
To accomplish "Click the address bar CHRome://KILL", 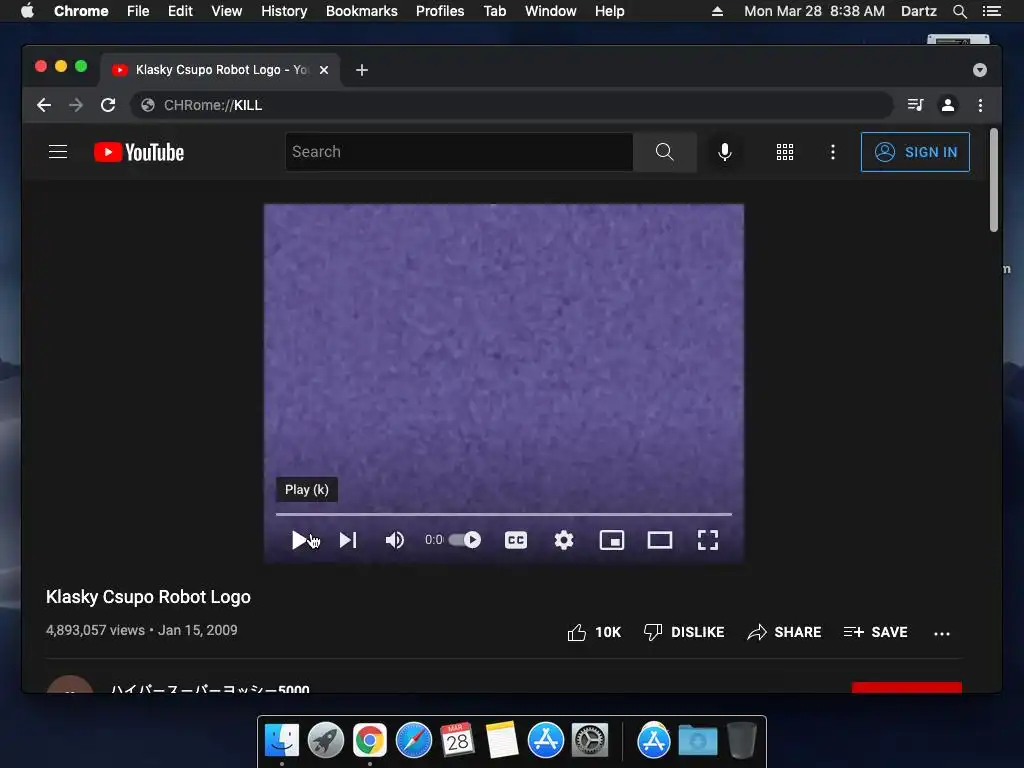I will point(511,105).
